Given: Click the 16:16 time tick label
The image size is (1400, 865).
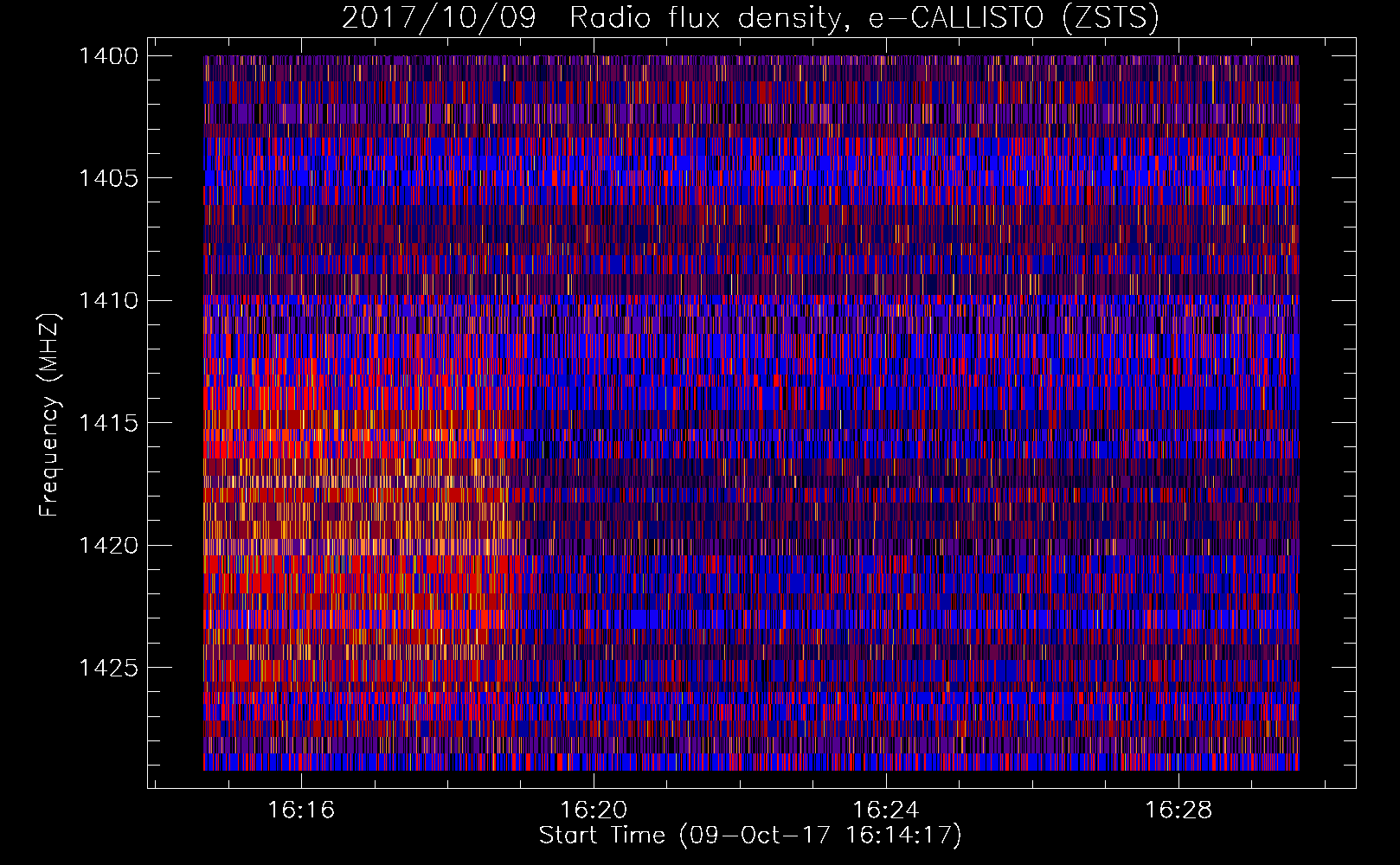Looking at the screenshot, I should pyautogui.click(x=301, y=811).
